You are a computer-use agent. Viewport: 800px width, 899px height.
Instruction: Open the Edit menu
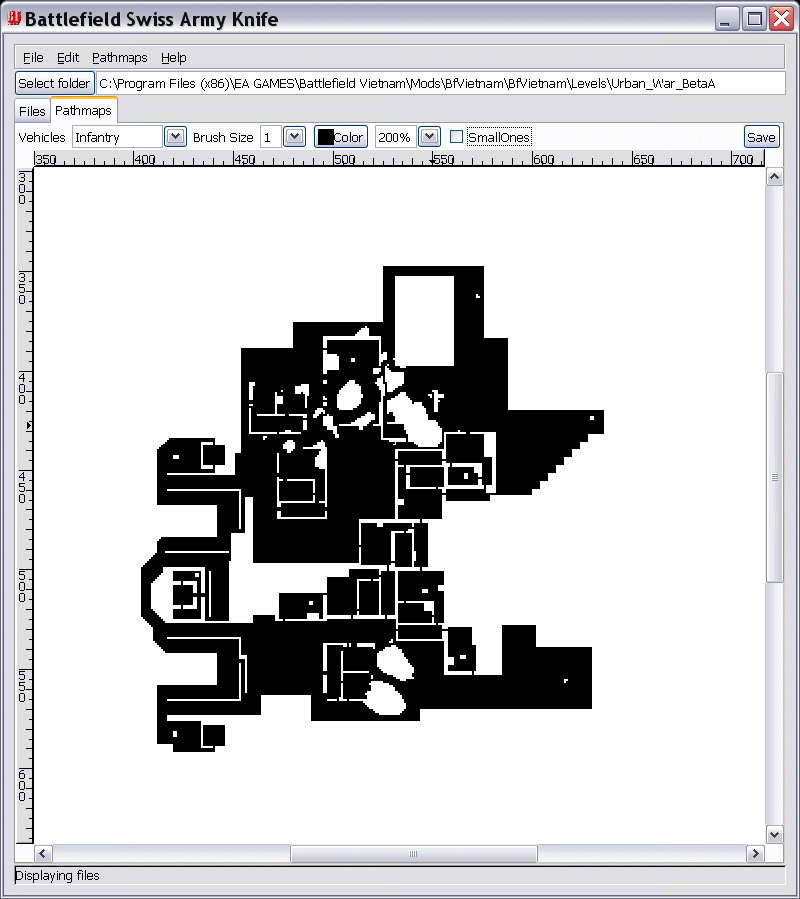[68, 57]
